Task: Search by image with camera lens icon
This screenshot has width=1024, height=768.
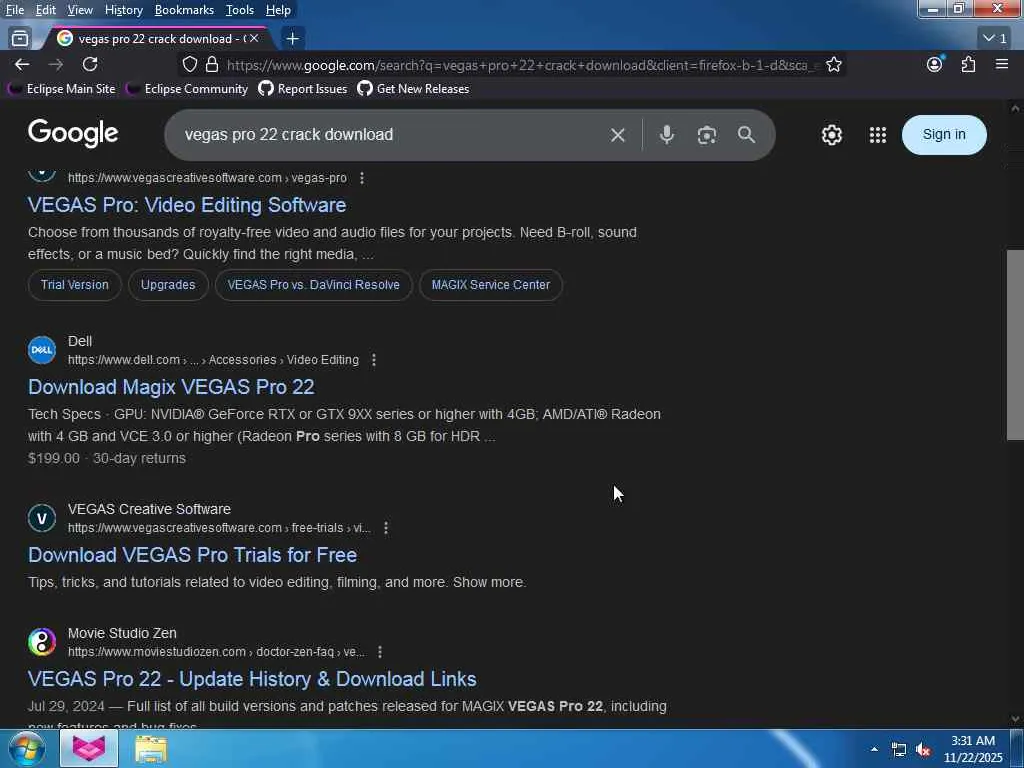Action: tap(707, 135)
